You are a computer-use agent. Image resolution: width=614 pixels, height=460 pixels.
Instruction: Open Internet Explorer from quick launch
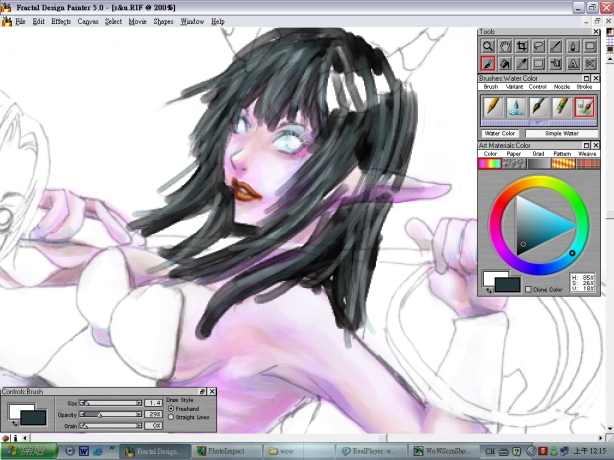pos(98,451)
